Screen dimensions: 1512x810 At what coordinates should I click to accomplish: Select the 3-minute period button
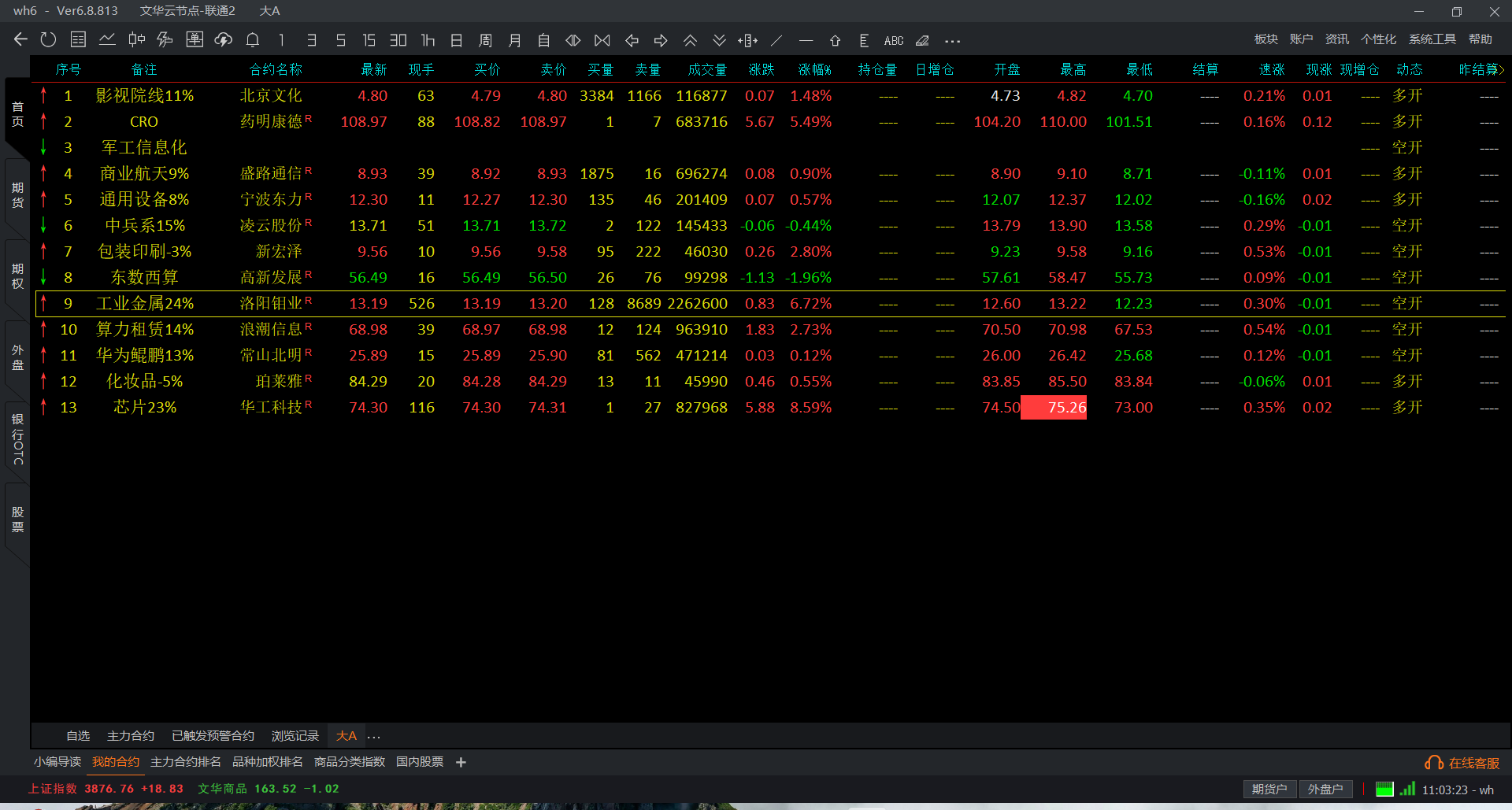[x=311, y=40]
